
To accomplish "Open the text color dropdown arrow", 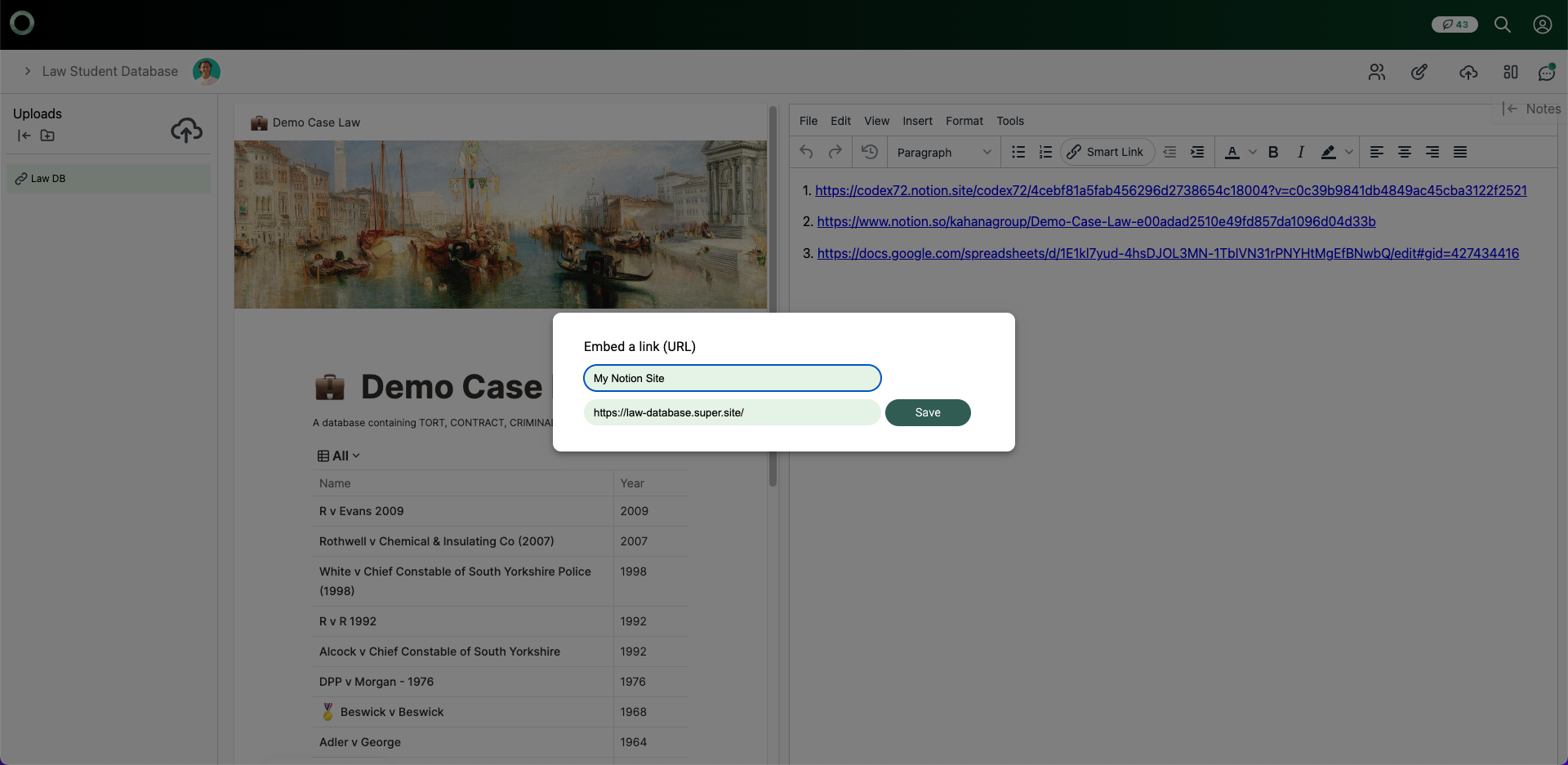I will 1253,152.
